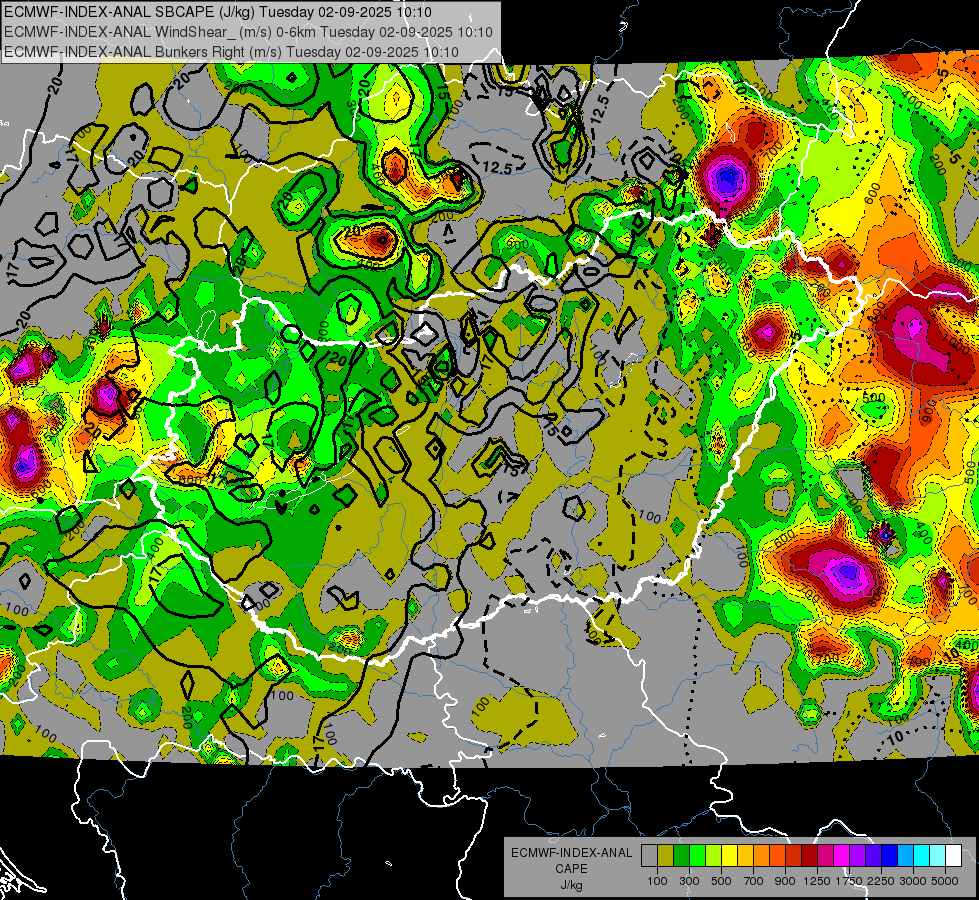Click the magenta legend swatch ending at 1750
The height and width of the screenshot is (900, 979).
(x=842, y=856)
